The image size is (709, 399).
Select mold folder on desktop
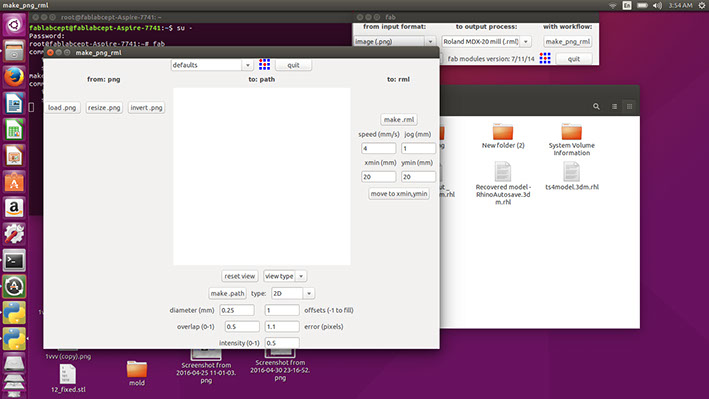coord(137,373)
